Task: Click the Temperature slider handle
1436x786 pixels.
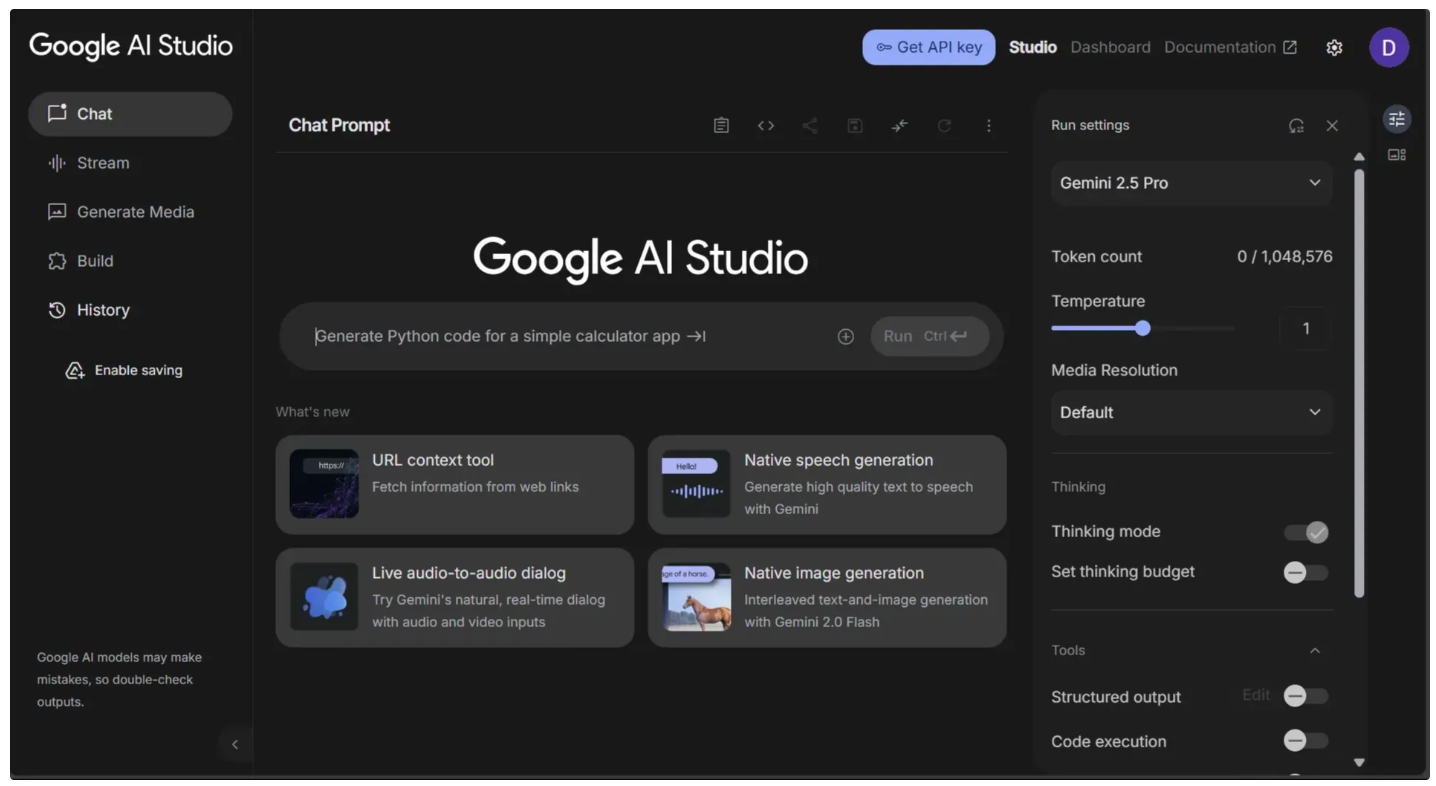Action: pyautogui.click(x=1143, y=329)
